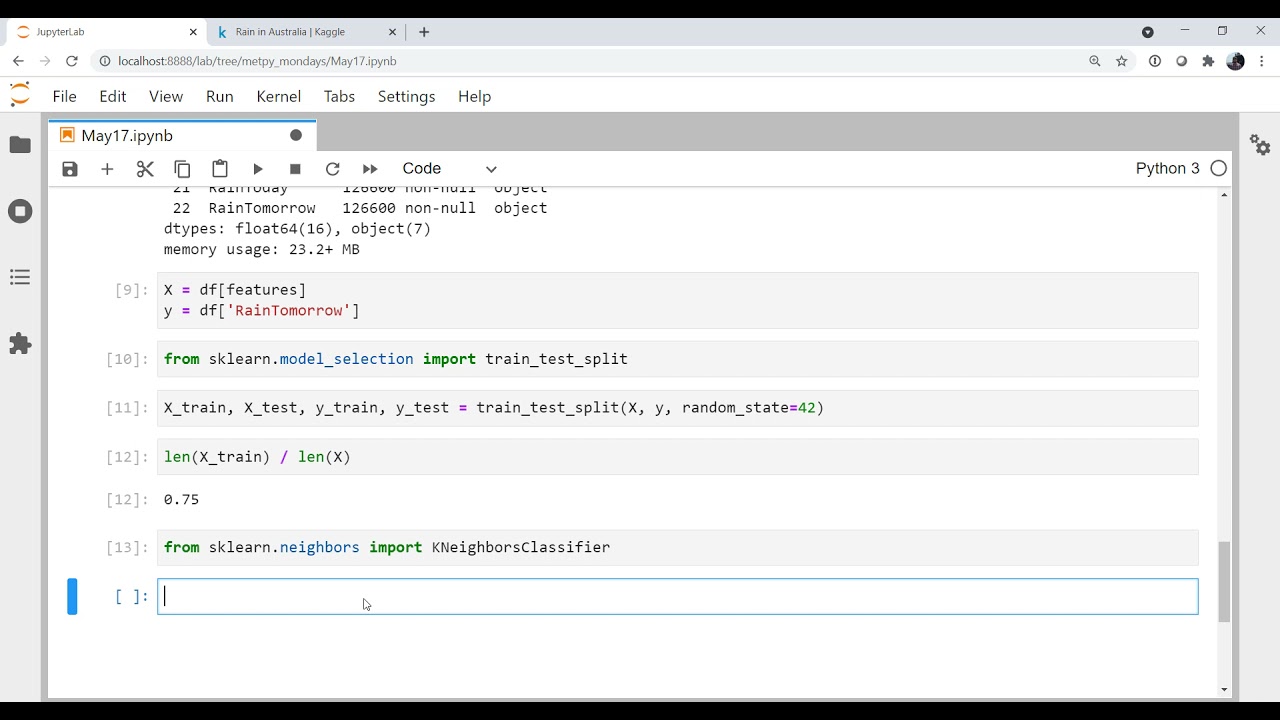Save the notebook with the floppy disk icon

pyautogui.click(x=70, y=169)
